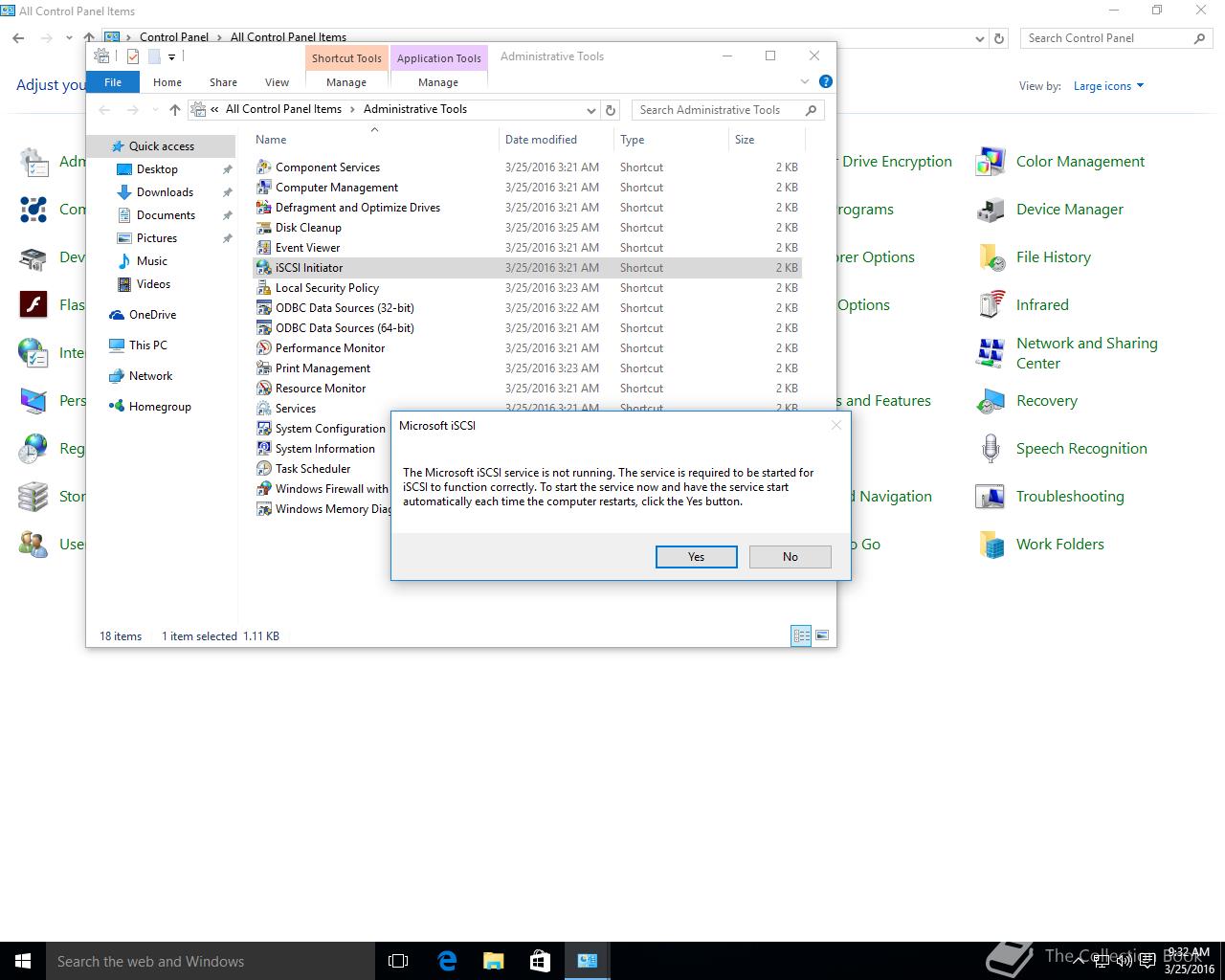Click the File History icon in Control Panel
Screen dimensions: 1225x980
coord(991,257)
